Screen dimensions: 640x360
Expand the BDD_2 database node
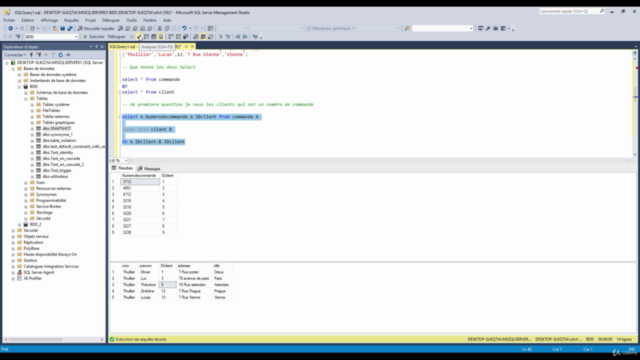[x=19, y=224]
